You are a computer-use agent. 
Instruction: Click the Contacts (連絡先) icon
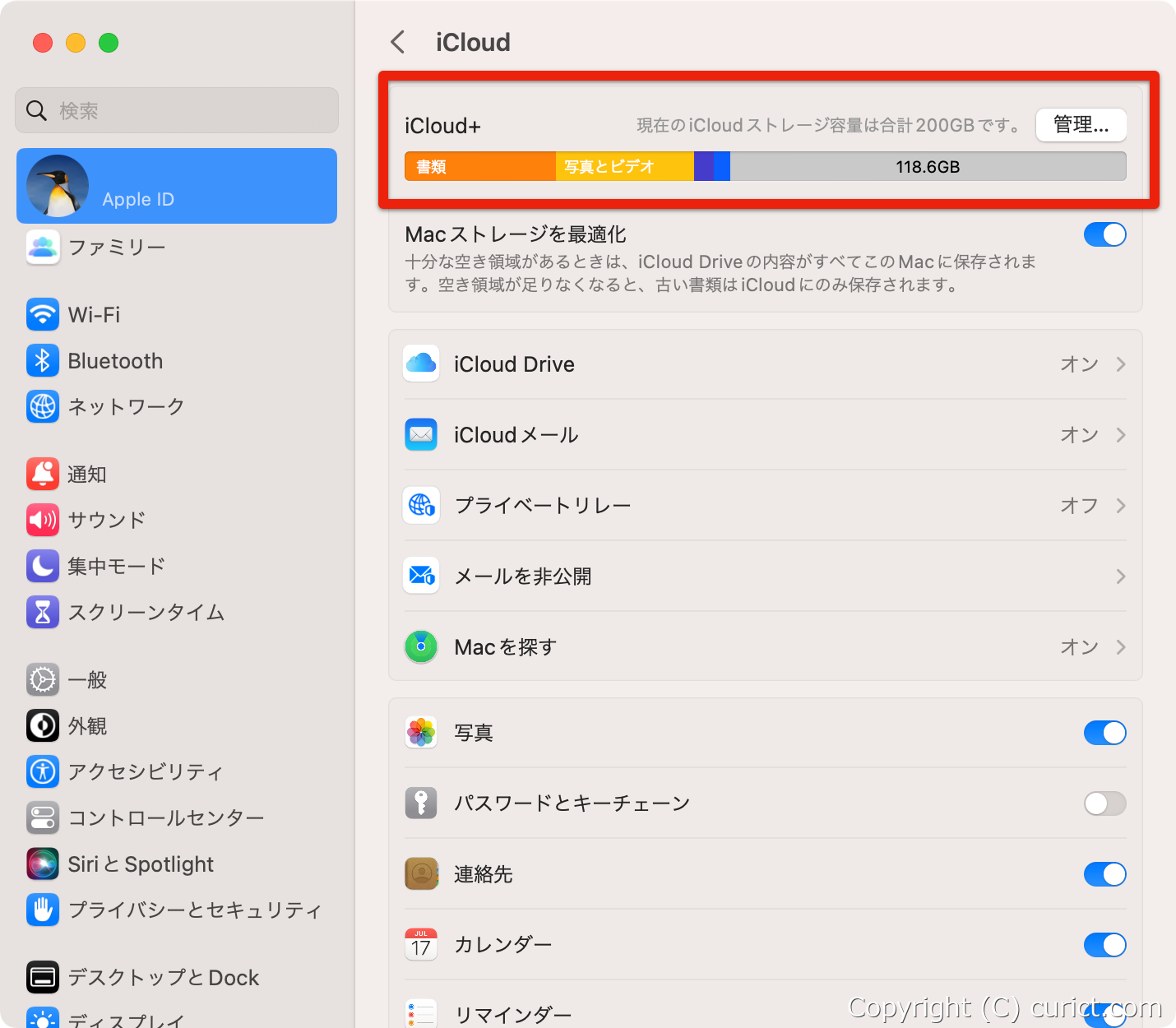pyautogui.click(x=421, y=873)
